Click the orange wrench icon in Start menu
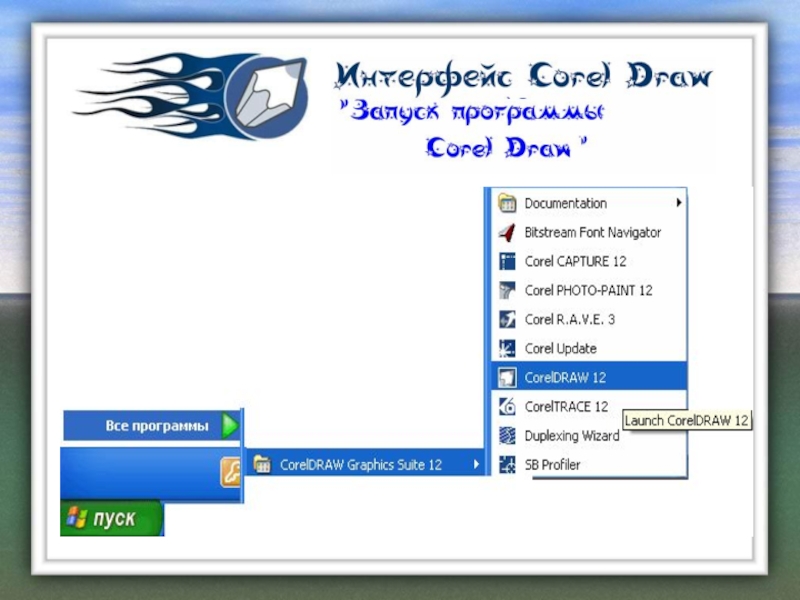 click(x=230, y=471)
